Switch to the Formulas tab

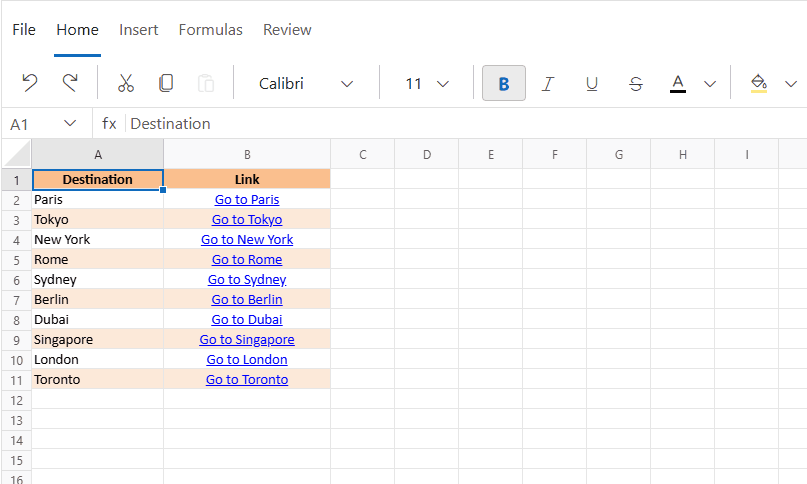(211, 30)
